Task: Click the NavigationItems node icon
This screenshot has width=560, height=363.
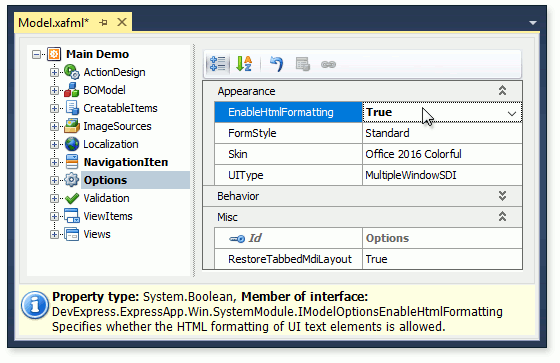Action: [72, 162]
